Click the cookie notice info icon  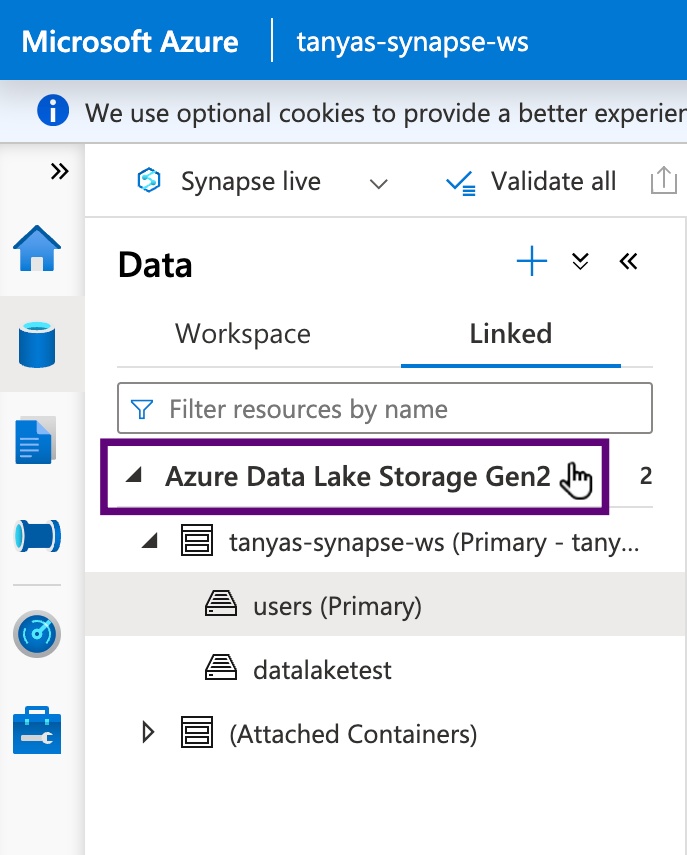(x=53, y=111)
